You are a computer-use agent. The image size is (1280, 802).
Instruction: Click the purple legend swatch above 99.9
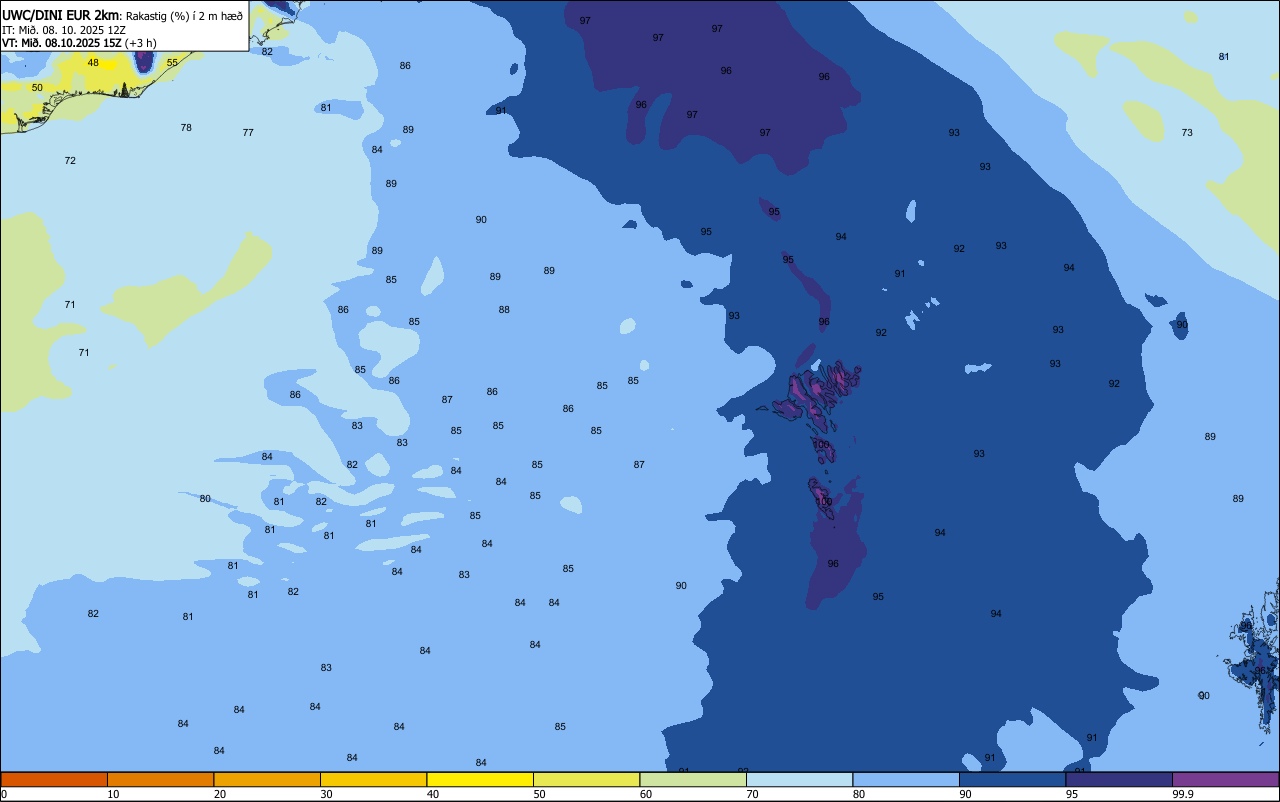click(x=1225, y=779)
